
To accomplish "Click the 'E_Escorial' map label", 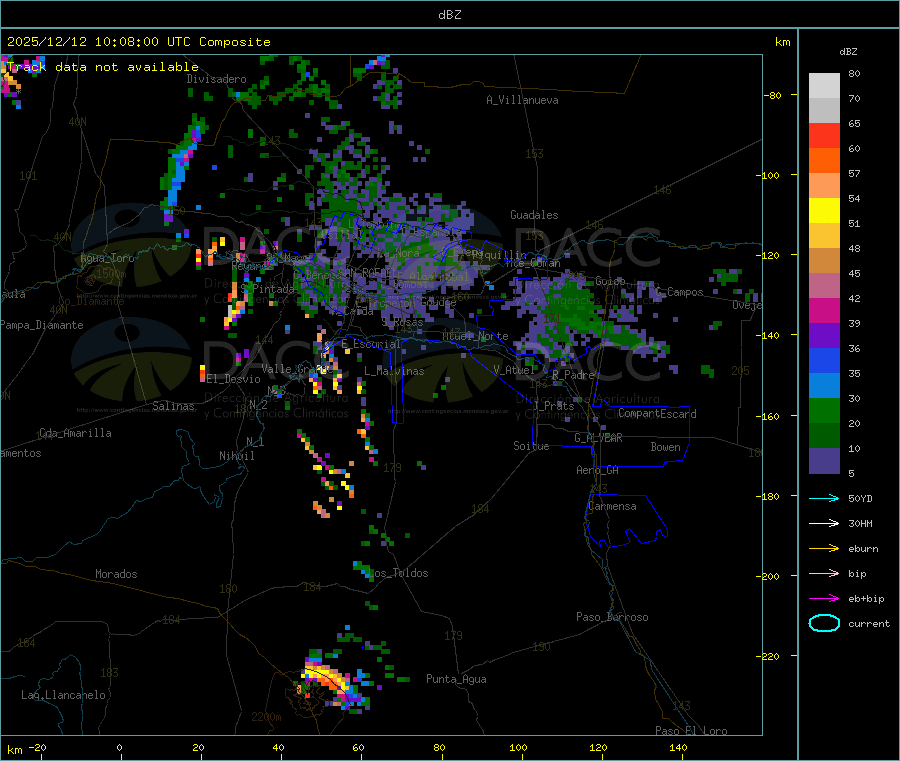I will pos(371,344).
